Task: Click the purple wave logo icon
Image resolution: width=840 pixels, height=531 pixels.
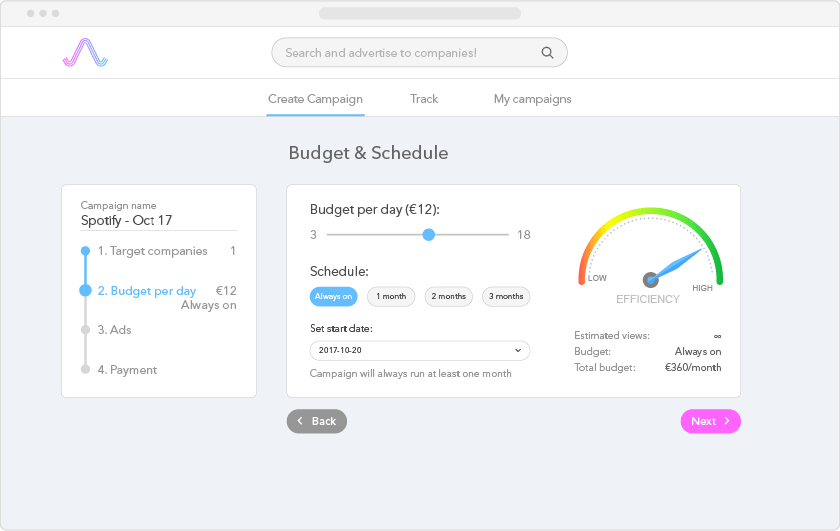Action: [x=85, y=52]
